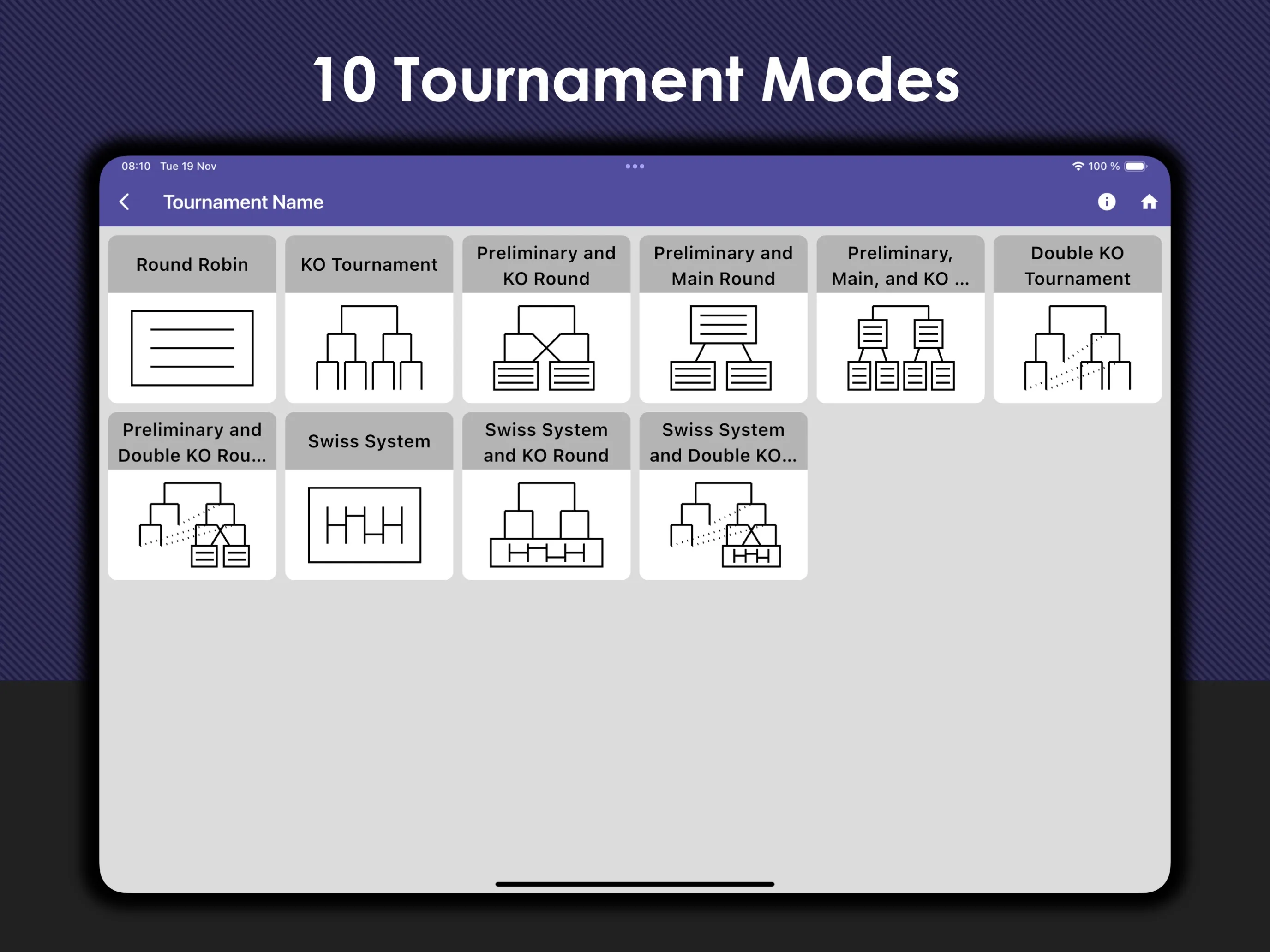
Task: Tap the Wi-Fi status icon
Action: tap(1078, 166)
